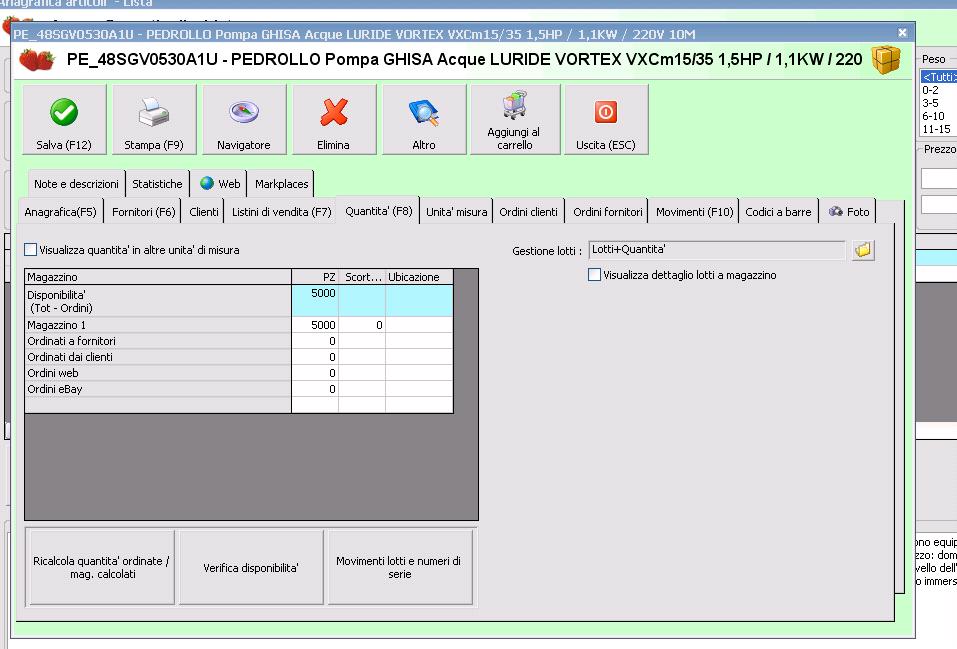Viewport: 957px width, 649px height.
Task: Close the article dialog with the X button
Action: click(x=903, y=32)
